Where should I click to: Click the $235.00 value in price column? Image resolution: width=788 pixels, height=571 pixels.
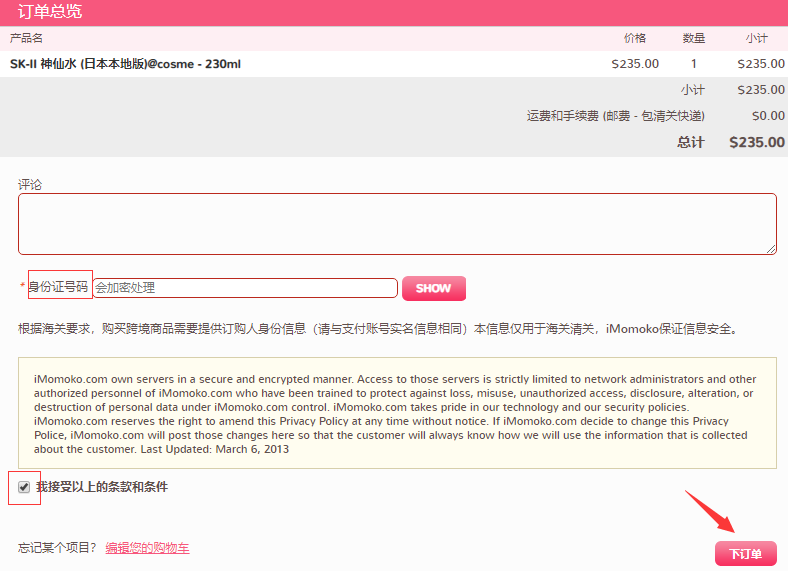[x=635, y=64]
